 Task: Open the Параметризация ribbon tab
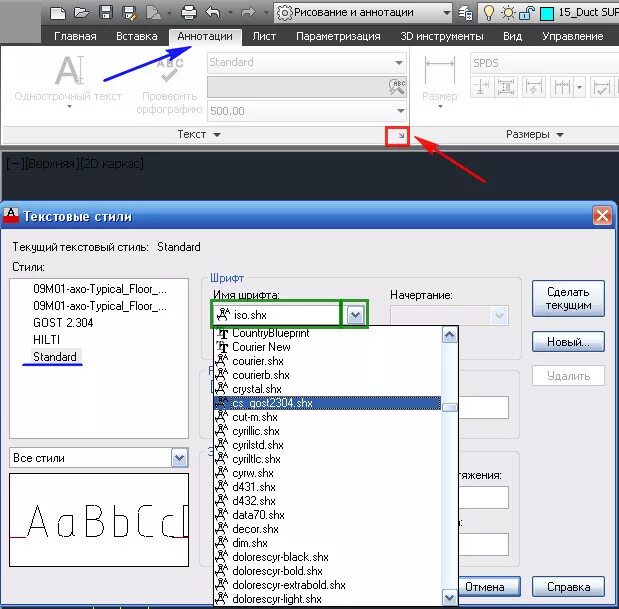(338, 36)
